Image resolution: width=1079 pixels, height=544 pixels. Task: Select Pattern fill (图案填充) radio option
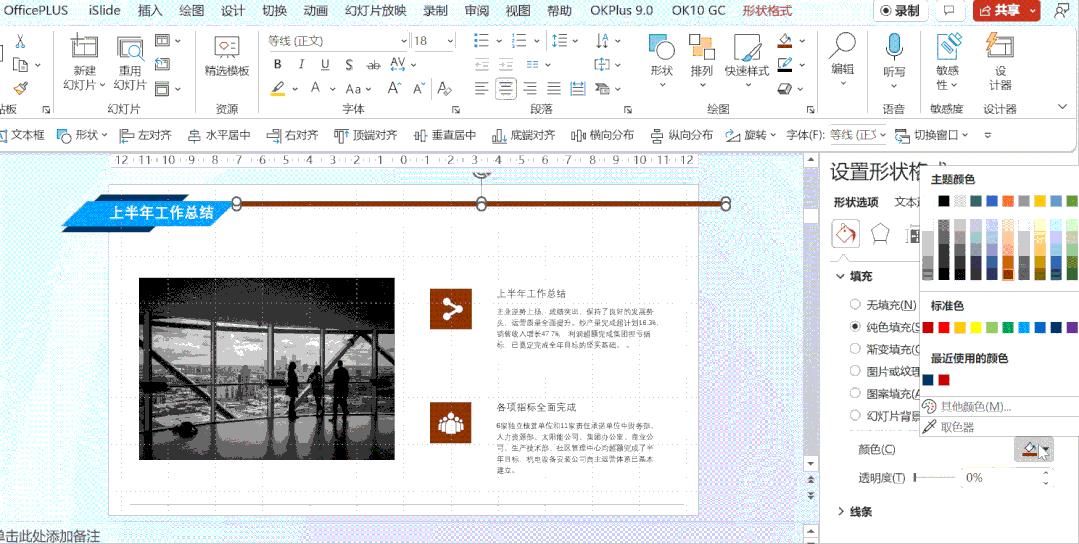(855, 393)
